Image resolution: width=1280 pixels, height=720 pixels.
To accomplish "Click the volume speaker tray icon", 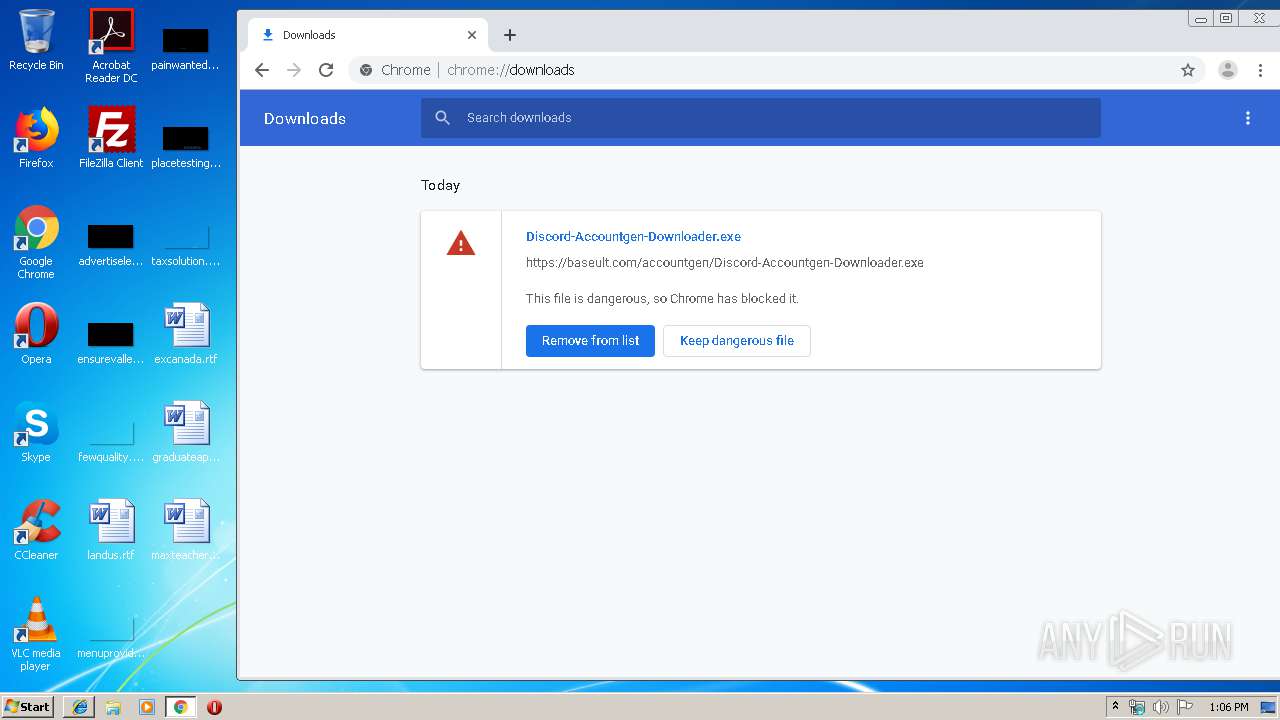I will pos(1161,707).
